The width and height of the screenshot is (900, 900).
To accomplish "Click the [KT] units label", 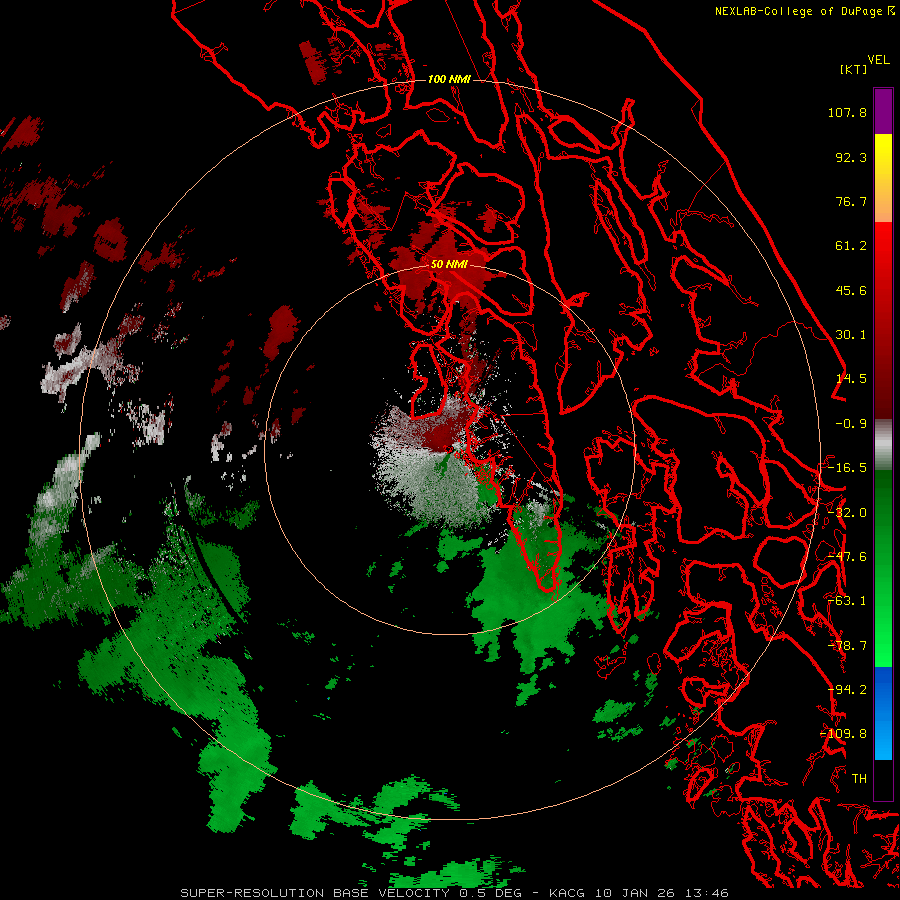I will click(x=853, y=69).
